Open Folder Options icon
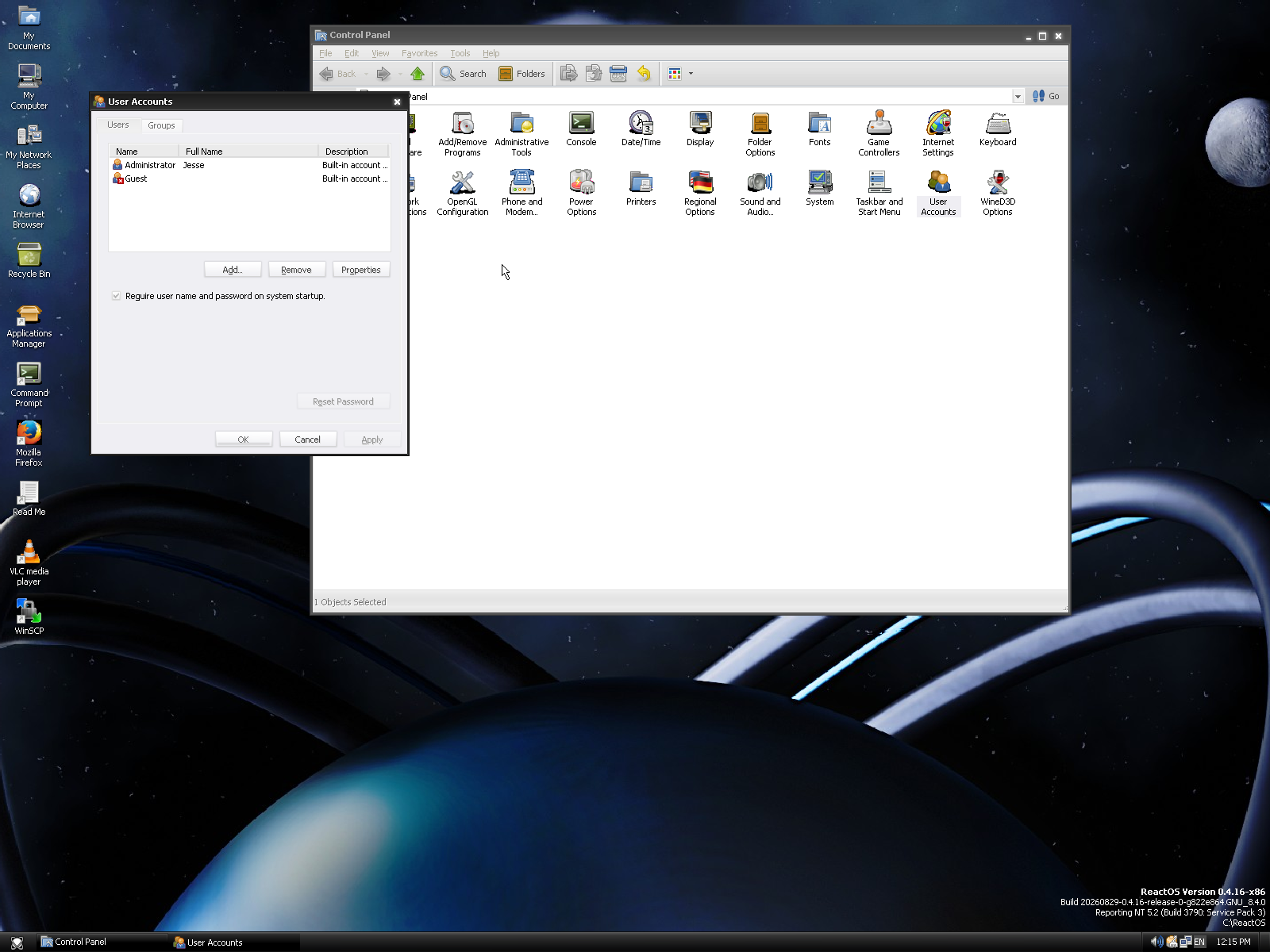Viewport: 1270px width, 952px height. coord(760,132)
